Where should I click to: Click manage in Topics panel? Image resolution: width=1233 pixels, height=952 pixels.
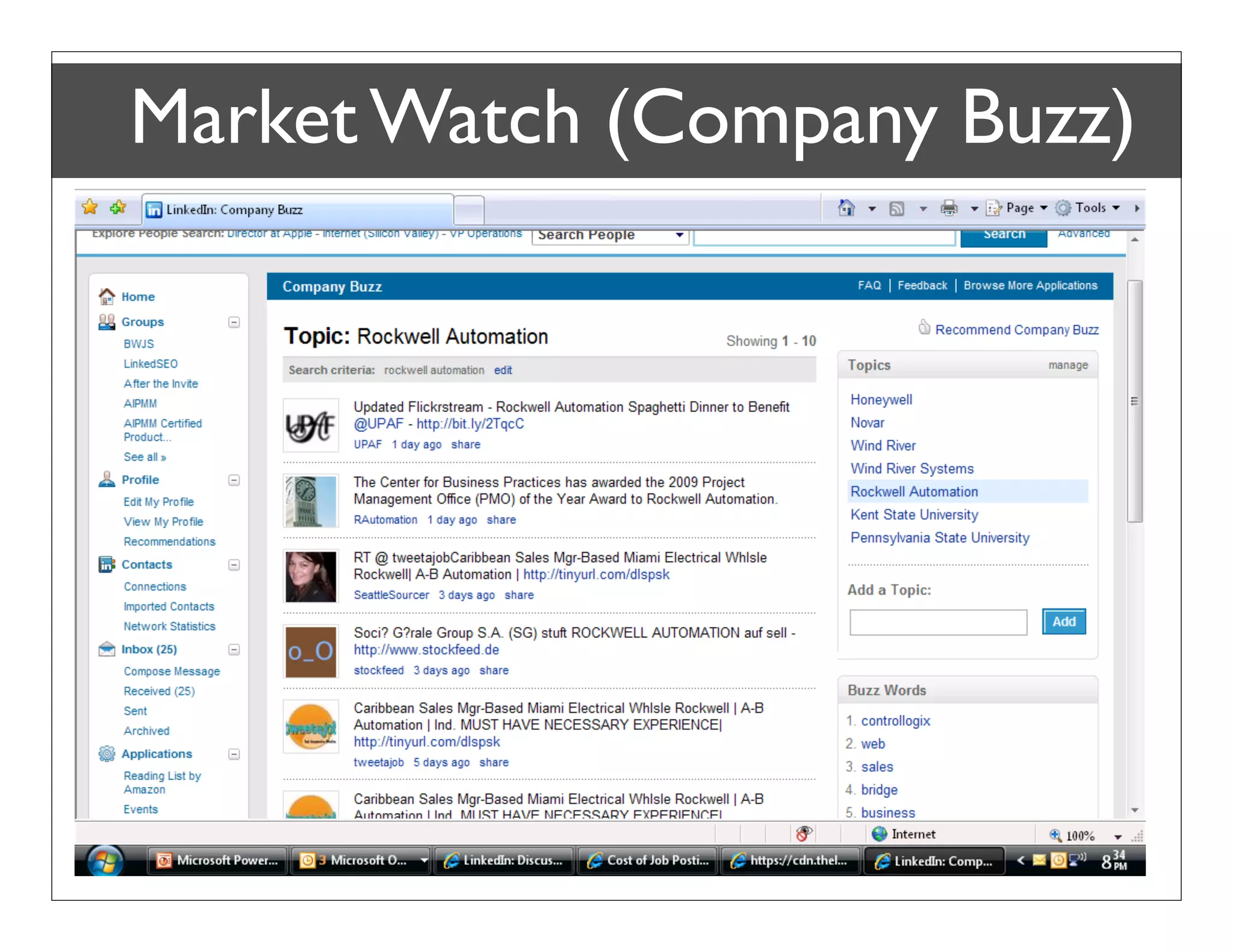tap(1068, 365)
